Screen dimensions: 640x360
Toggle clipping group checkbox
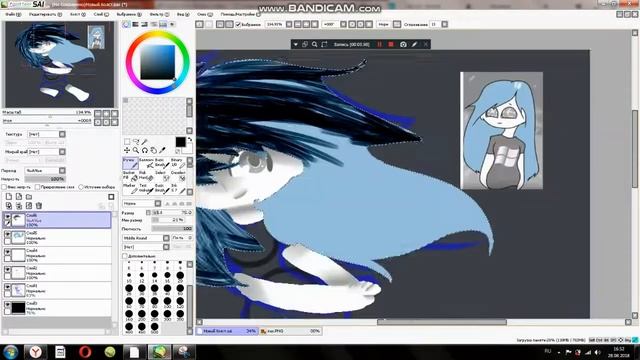click(x=37, y=187)
